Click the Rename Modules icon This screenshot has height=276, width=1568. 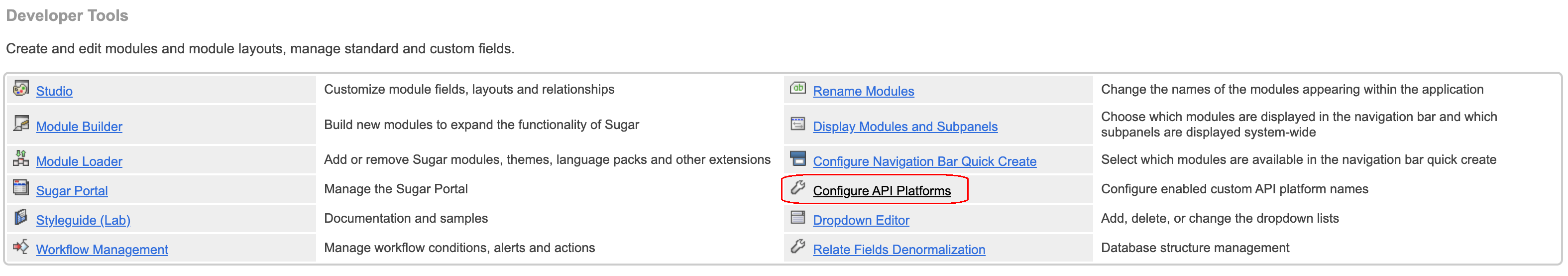click(x=797, y=88)
